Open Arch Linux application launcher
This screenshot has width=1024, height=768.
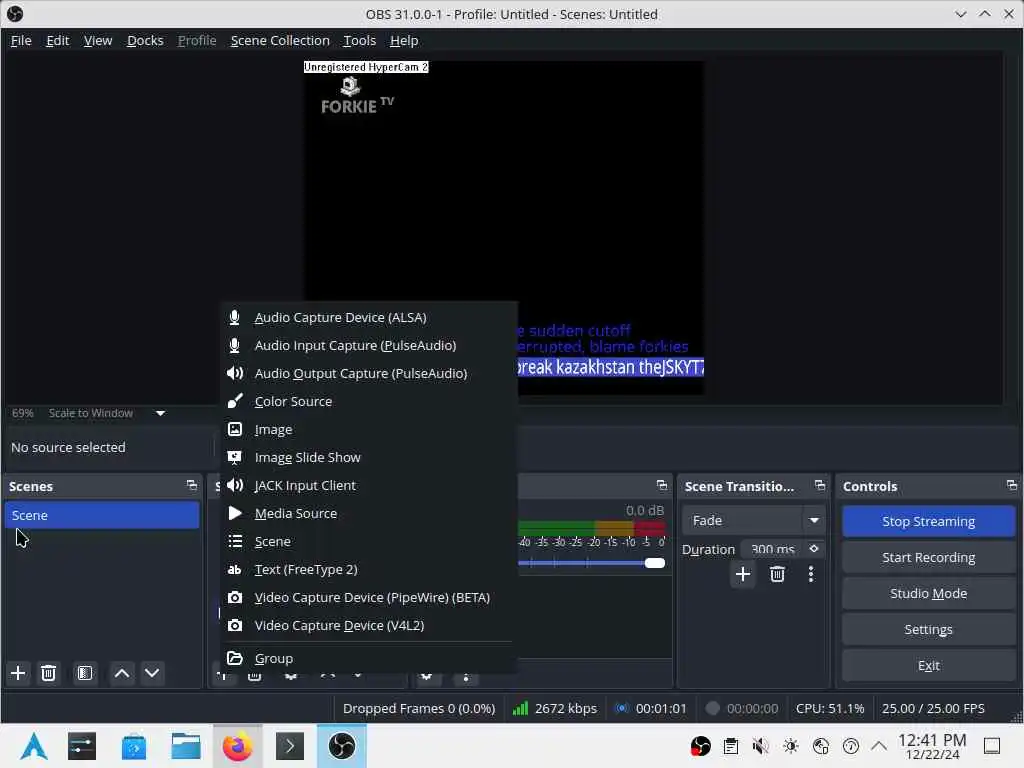click(x=34, y=746)
